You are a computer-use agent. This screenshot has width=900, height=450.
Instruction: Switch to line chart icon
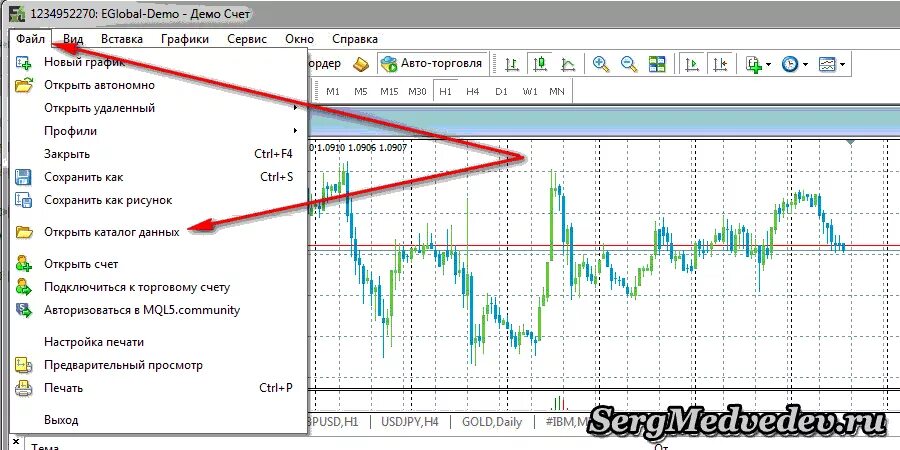(x=568, y=64)
